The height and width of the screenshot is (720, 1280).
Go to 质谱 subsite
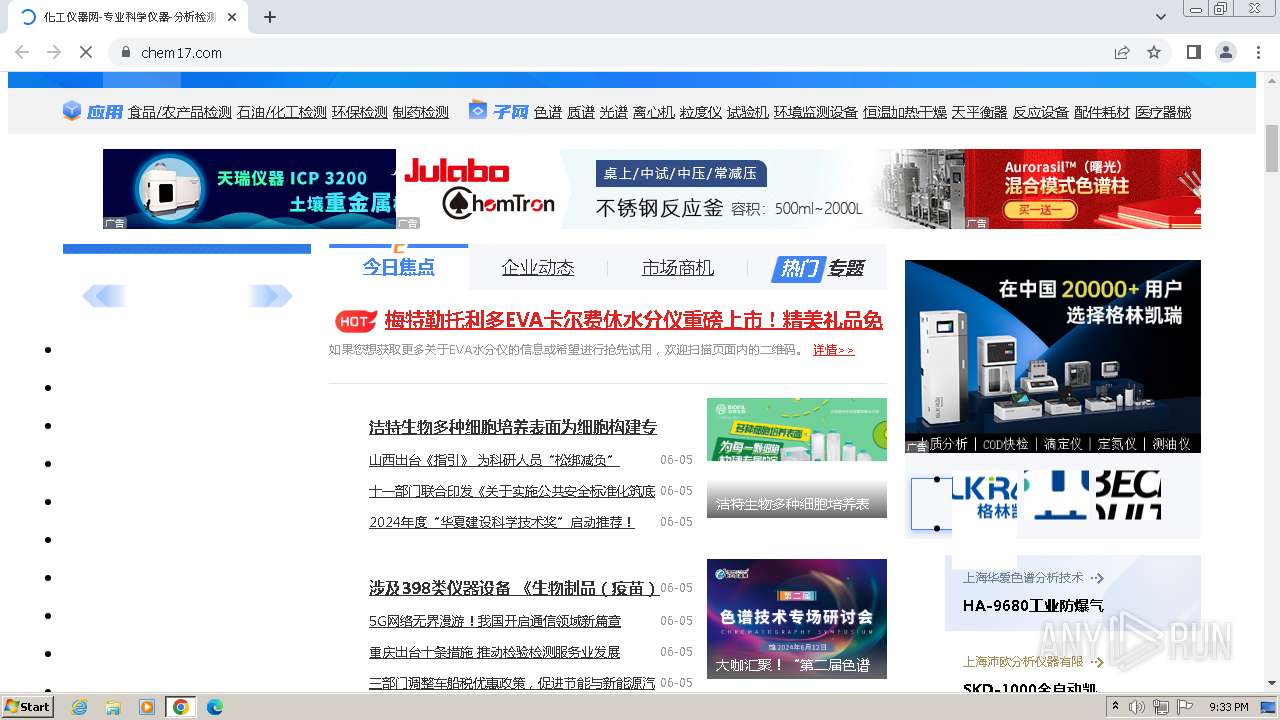pyautogui.click(x=581, y=112)
